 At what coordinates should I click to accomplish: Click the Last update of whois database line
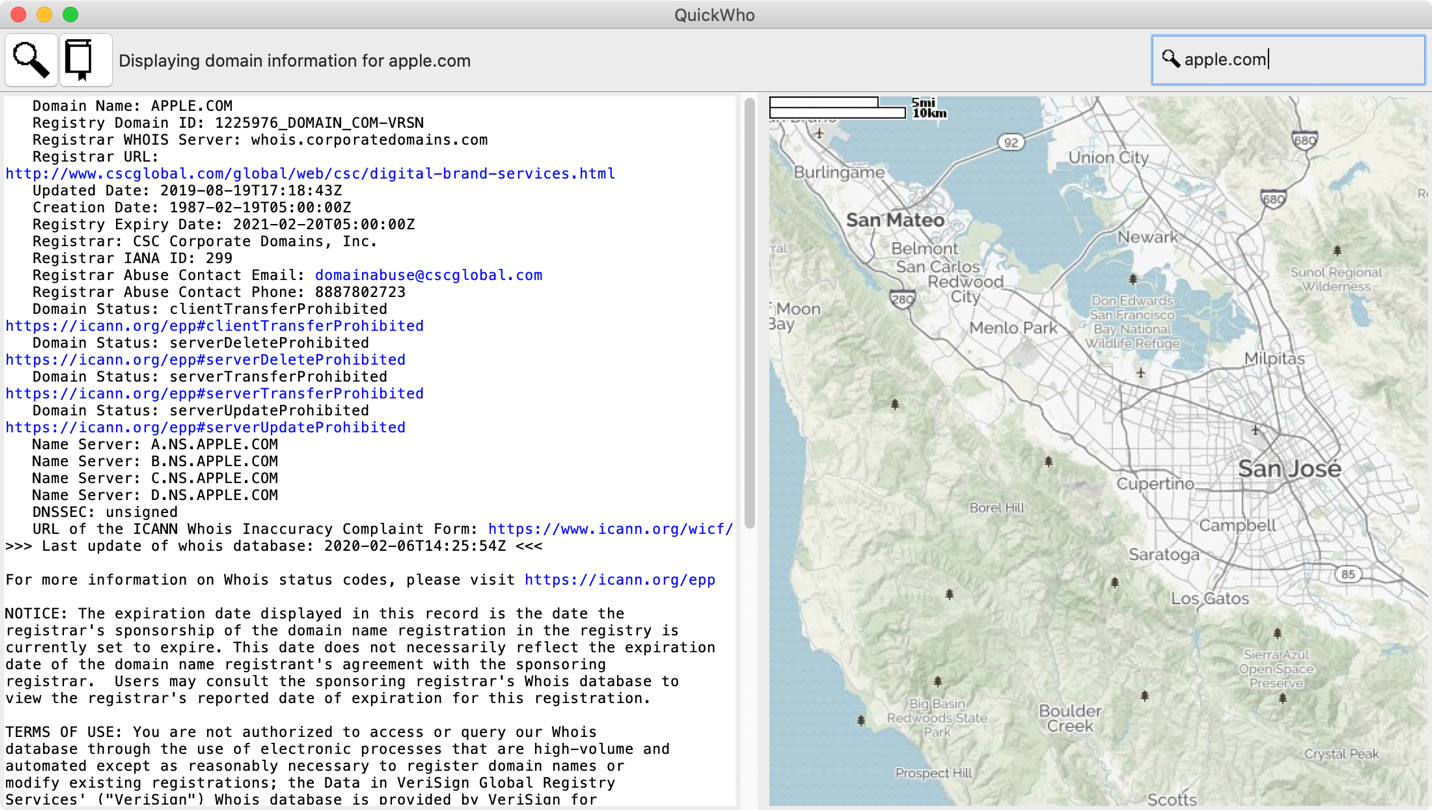274,547
